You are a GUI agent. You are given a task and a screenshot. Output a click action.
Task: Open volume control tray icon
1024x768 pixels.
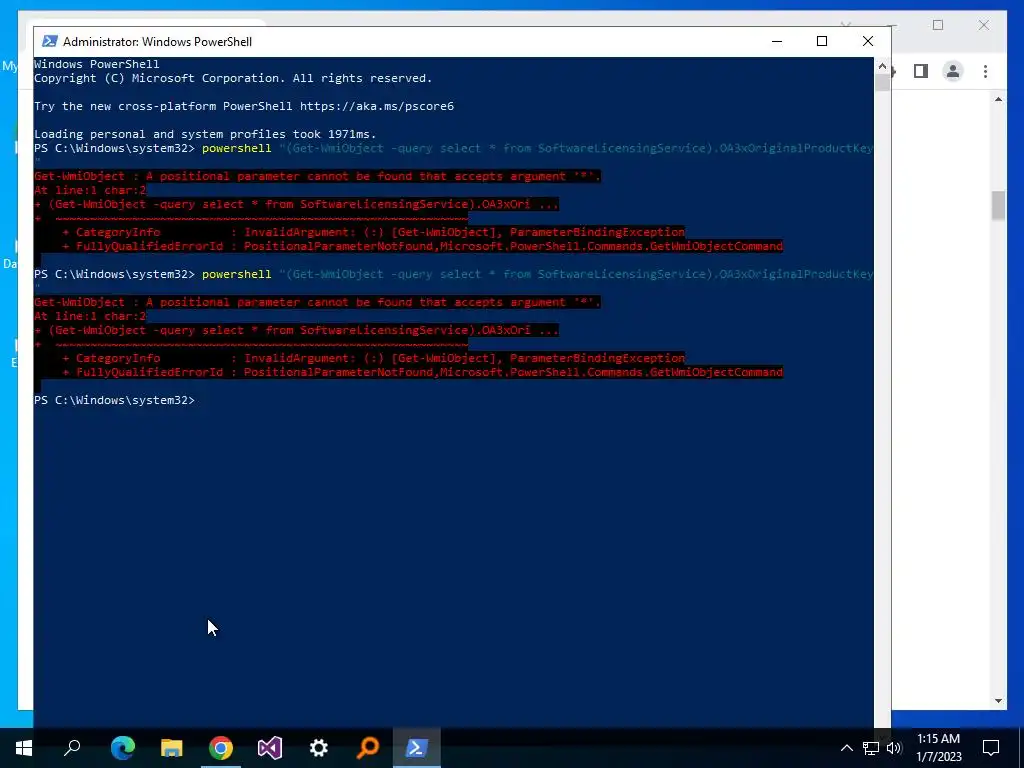(x=894, y=748)
